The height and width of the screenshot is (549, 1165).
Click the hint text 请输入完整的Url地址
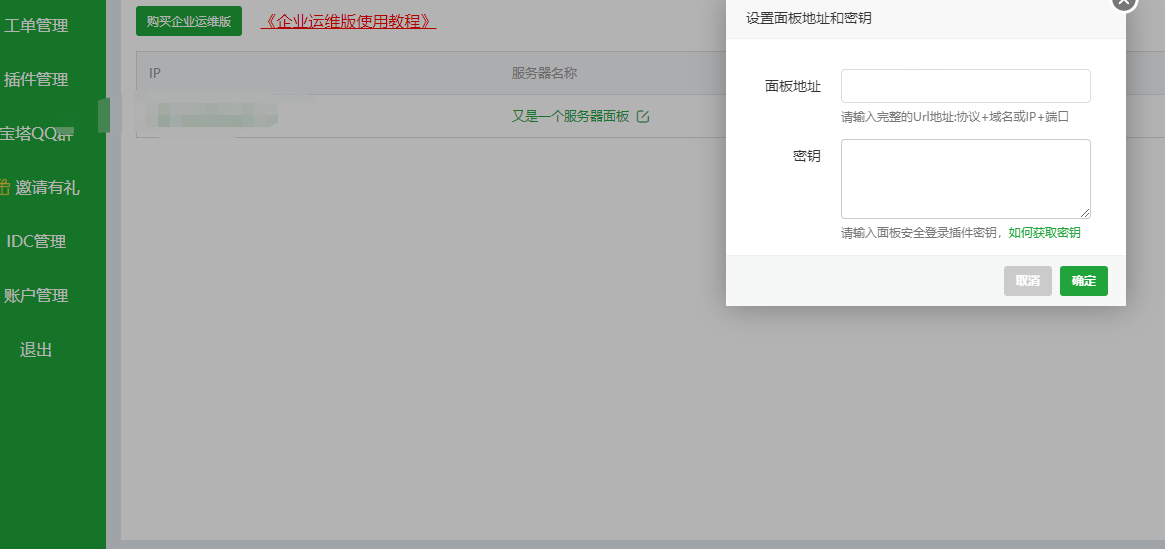coord(955,117)
